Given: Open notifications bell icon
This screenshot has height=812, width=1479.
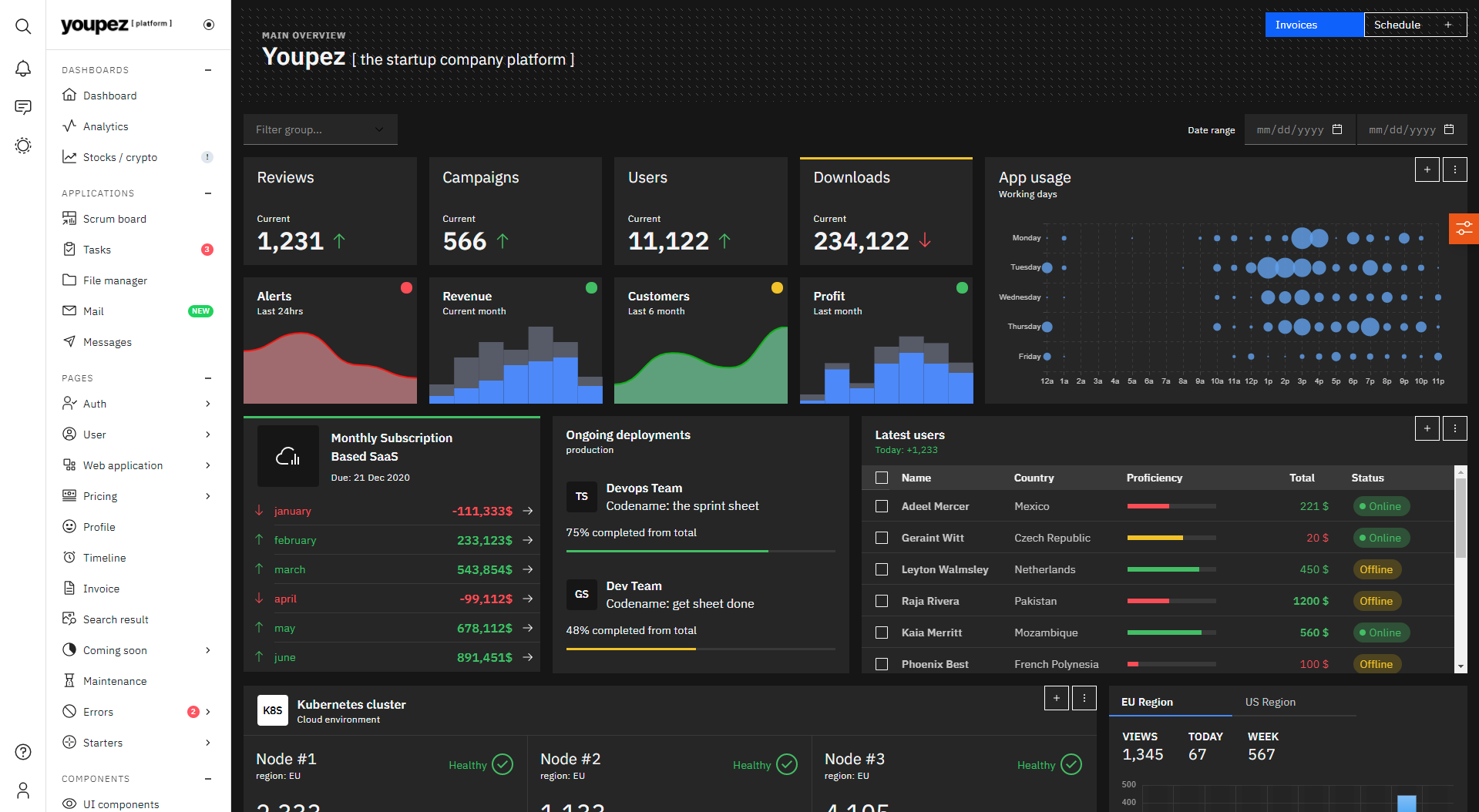Looking at the screenshot, I should pos(23,68).
